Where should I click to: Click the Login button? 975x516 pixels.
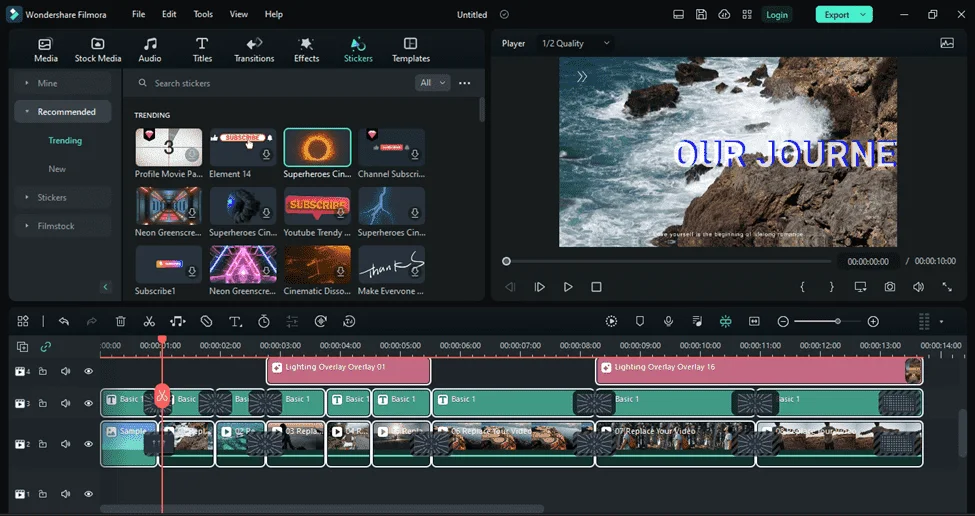[777, 15]
